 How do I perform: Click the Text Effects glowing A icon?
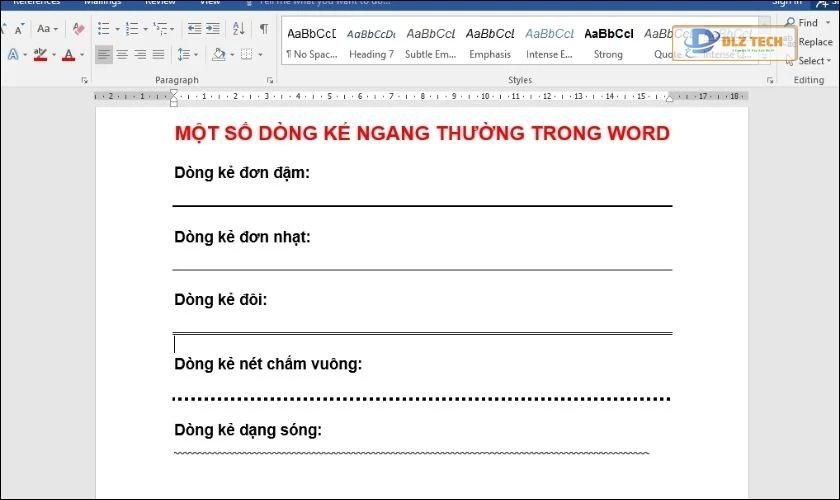click(12, 54)
